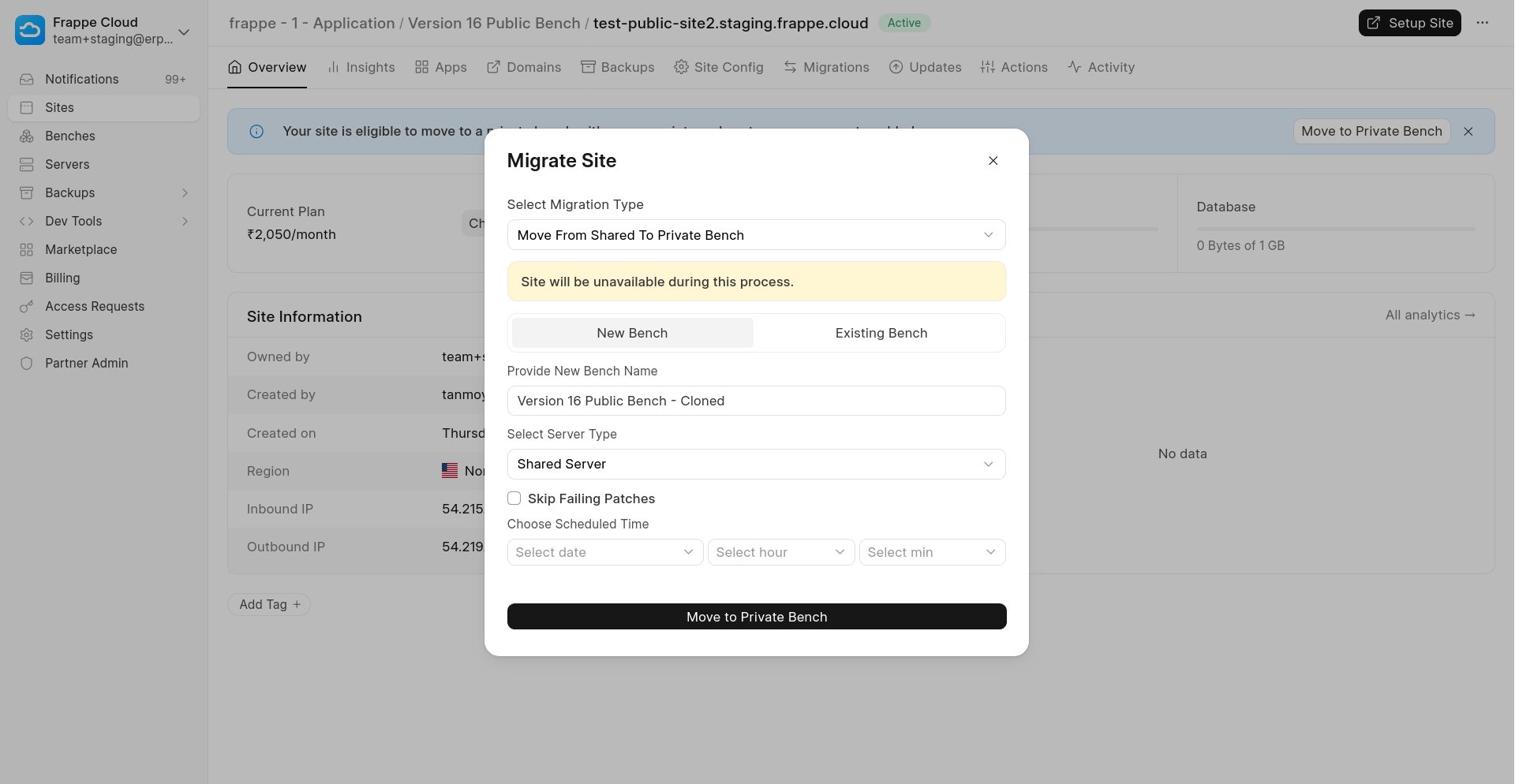Screen dimensions: 1515x784
Task: Click the Billing icon in sidebar
Action: (27, 278)
